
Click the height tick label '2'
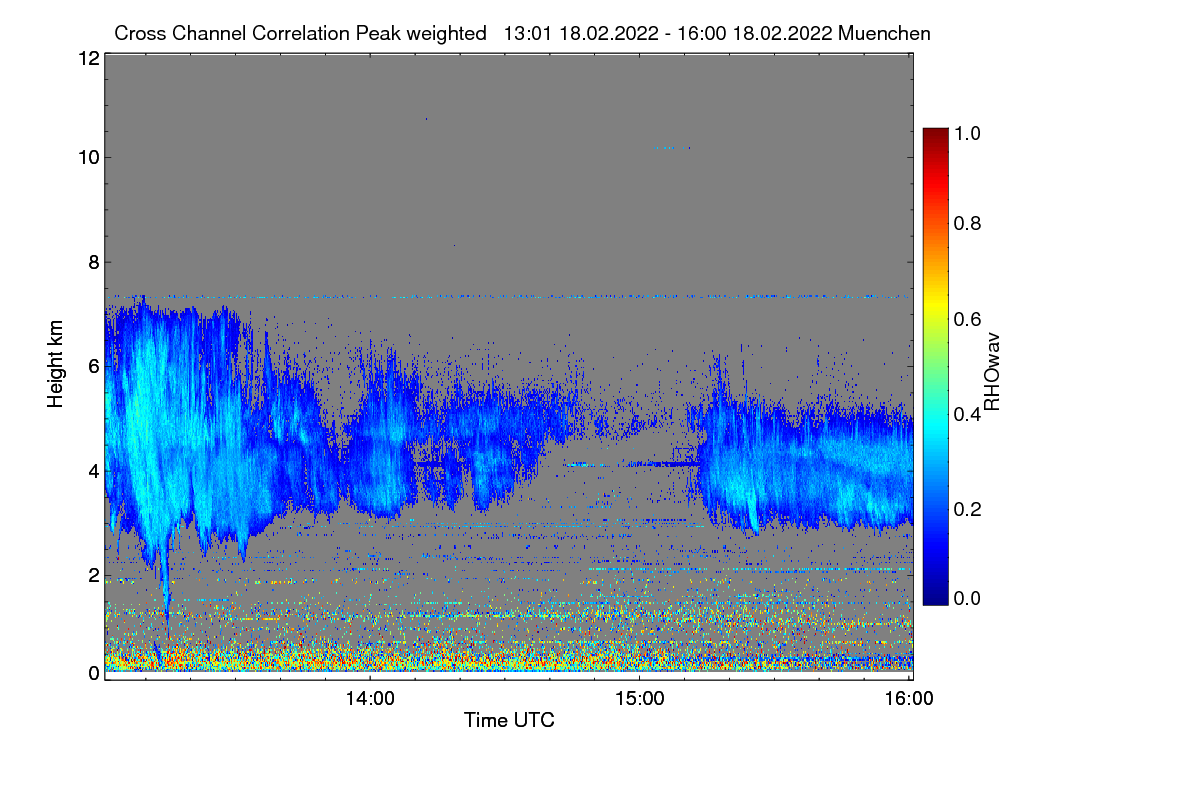coord(92,575)
